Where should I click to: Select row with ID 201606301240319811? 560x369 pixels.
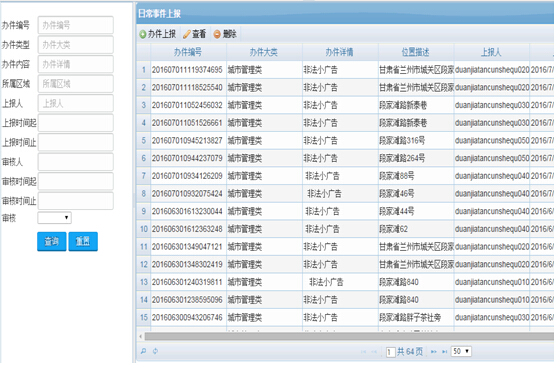(x=345, y=282)
